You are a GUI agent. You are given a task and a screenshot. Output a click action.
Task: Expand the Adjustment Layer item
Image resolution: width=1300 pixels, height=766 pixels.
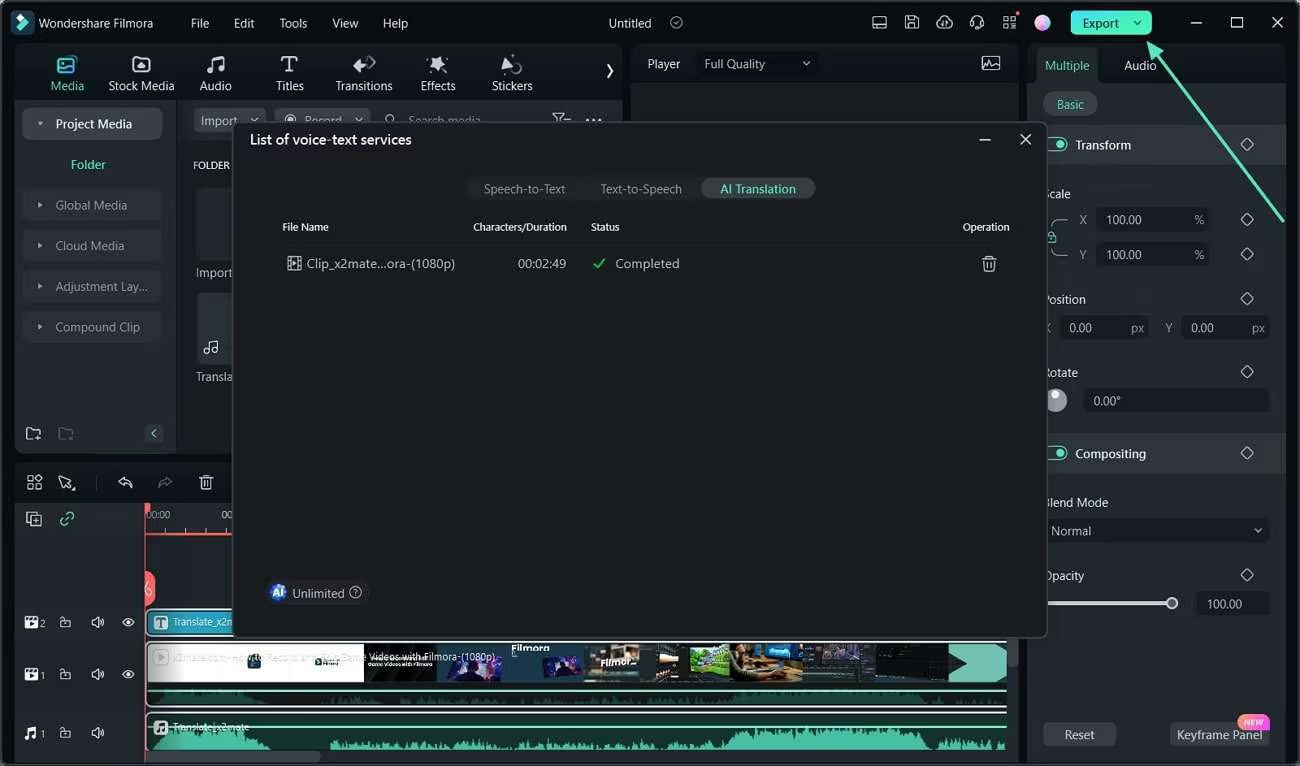[41, 287]
